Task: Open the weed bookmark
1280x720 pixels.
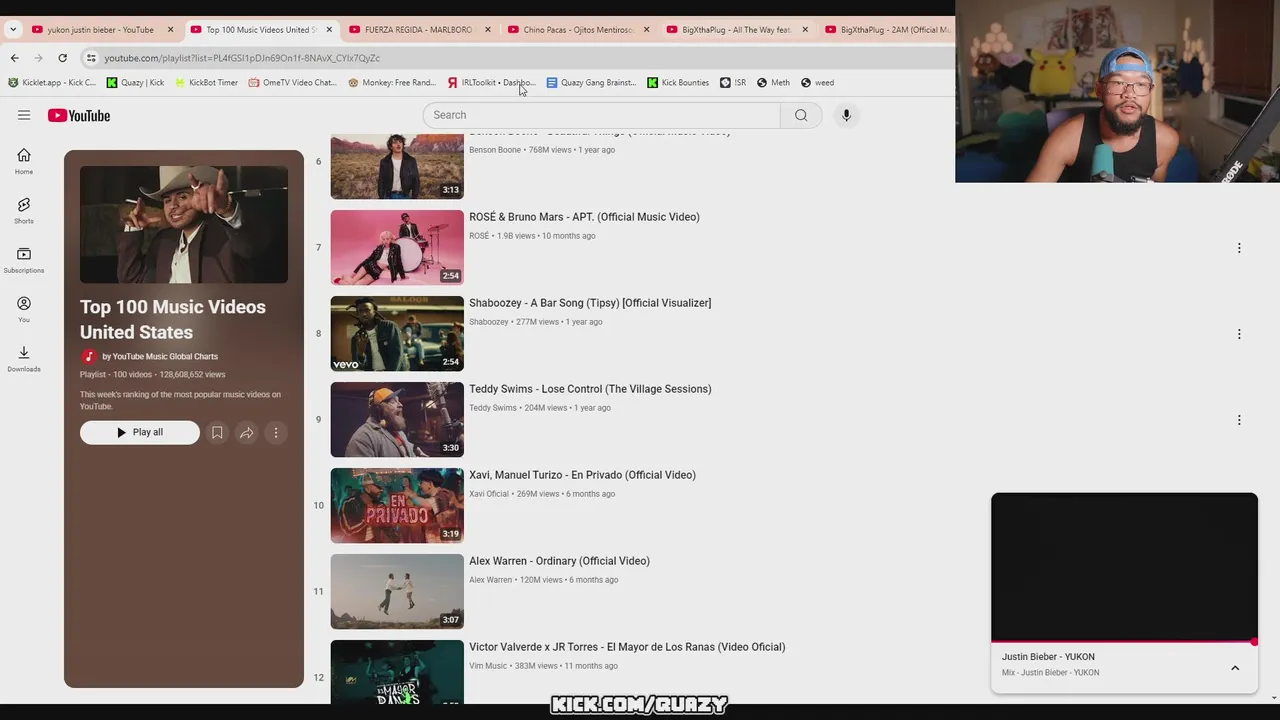Action: 817,83
